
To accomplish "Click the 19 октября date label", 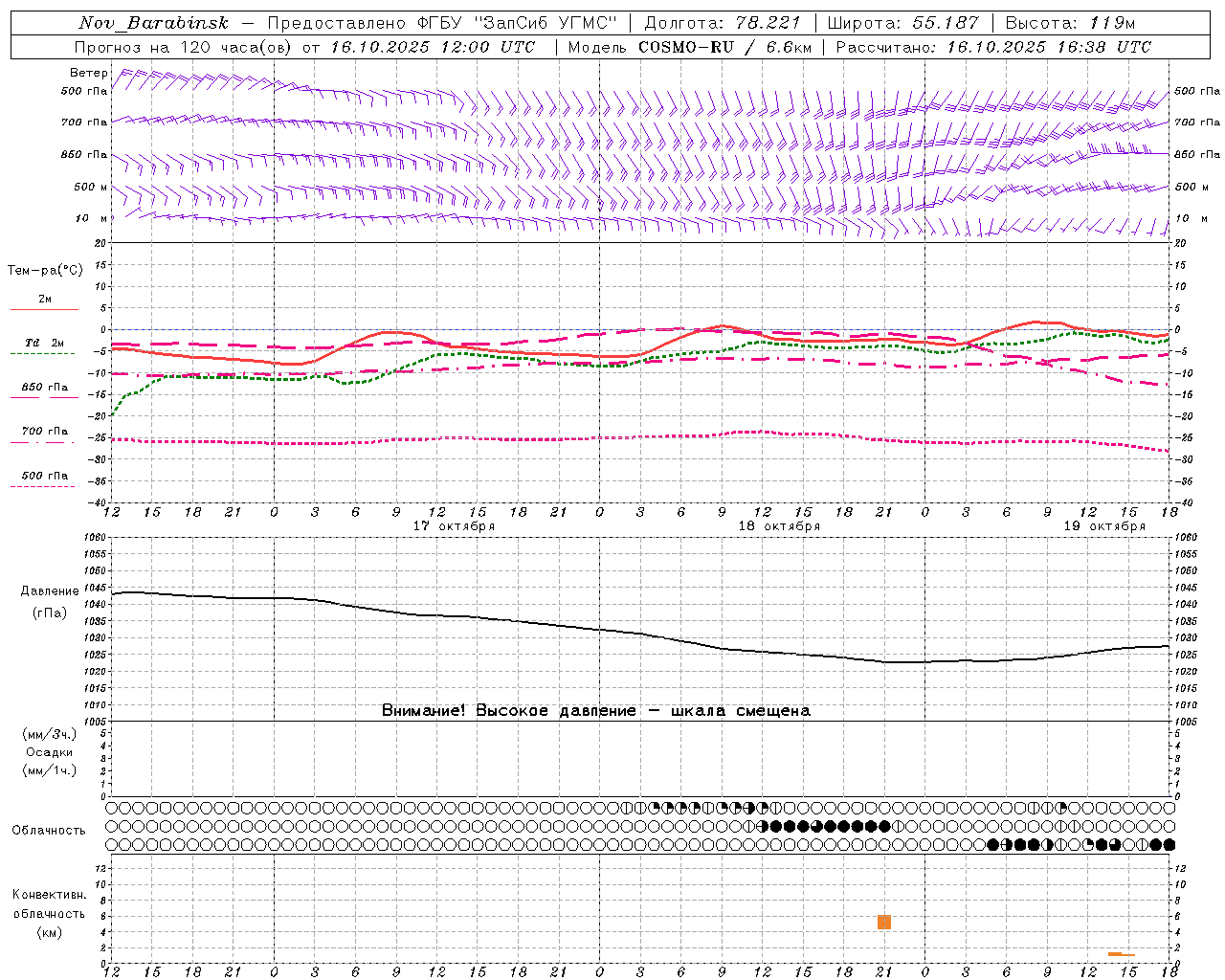I will (1104, 526).
